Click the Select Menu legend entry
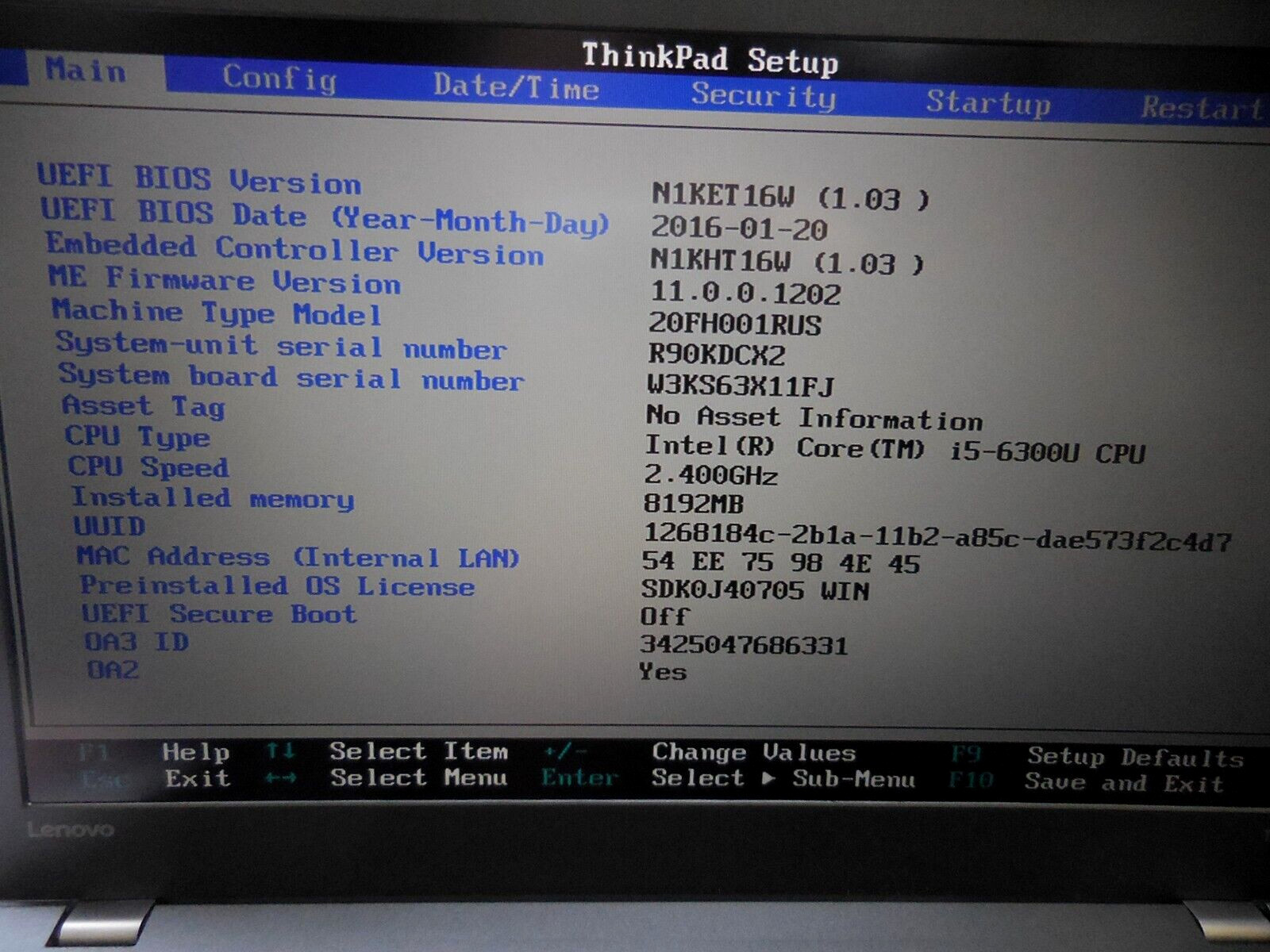The width and height of the screenshot is (1270, 952). (x=418, y=777)
